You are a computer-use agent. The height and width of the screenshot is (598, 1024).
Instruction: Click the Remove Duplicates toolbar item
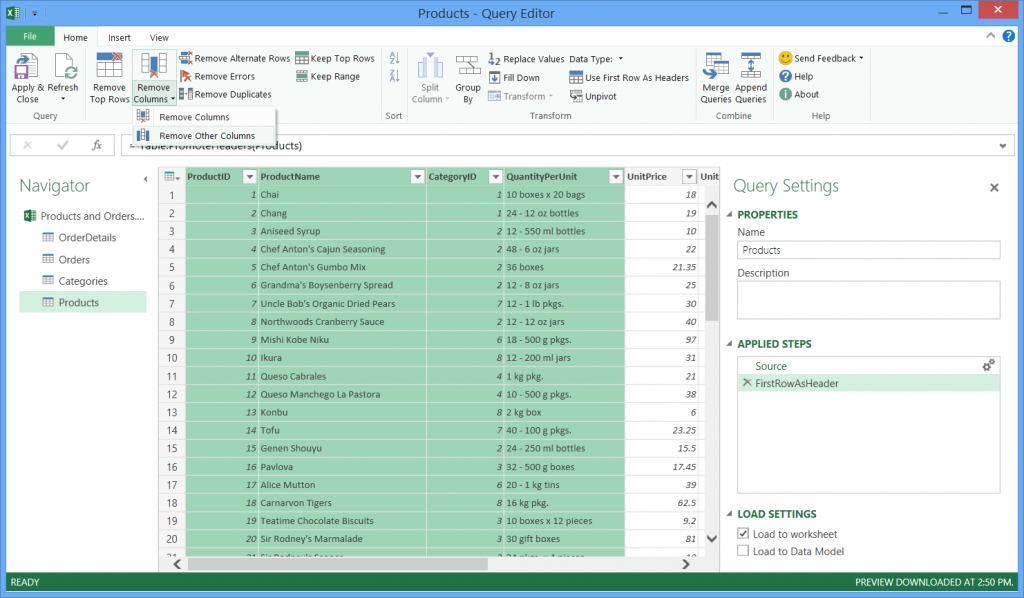point(225,94)
